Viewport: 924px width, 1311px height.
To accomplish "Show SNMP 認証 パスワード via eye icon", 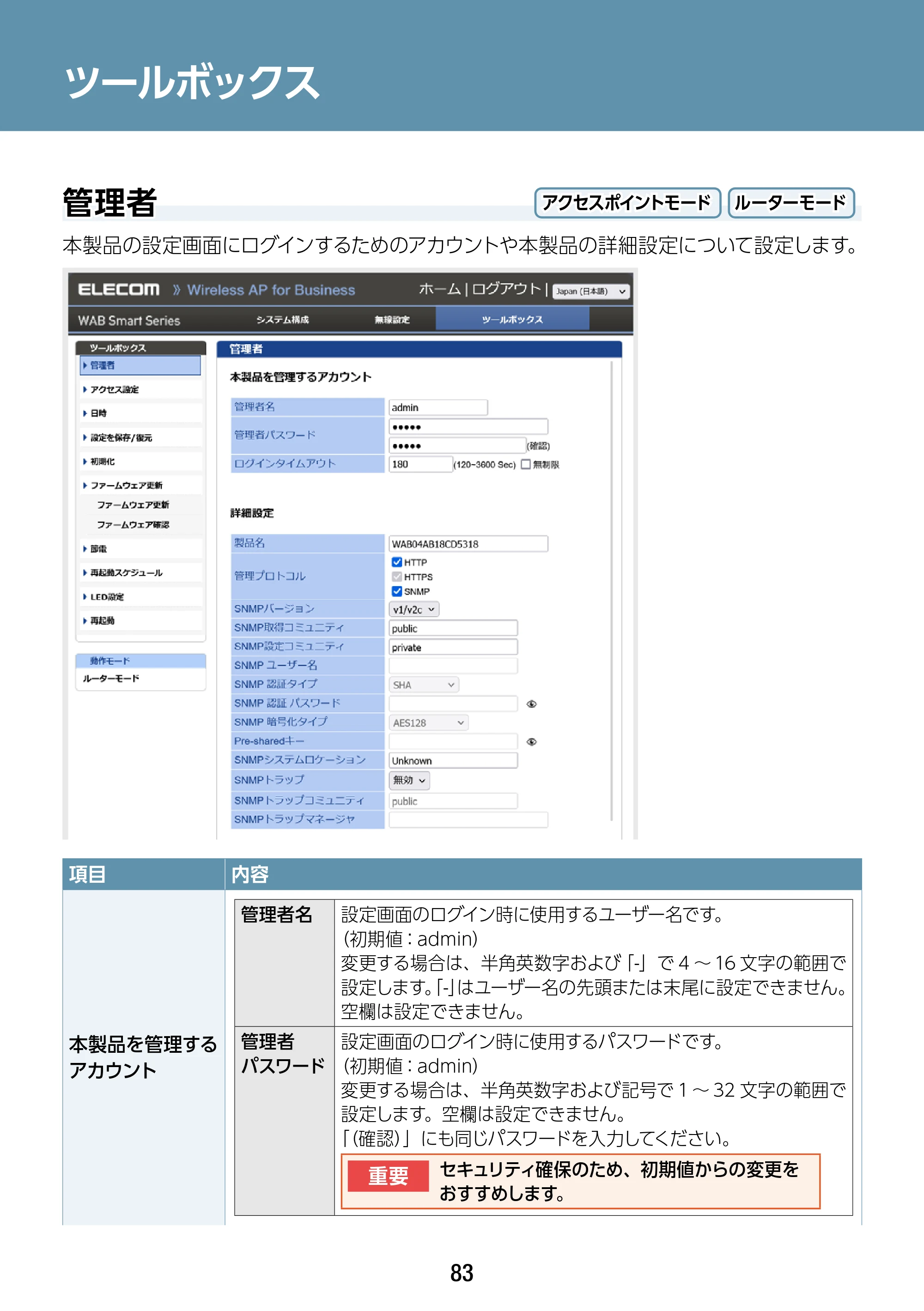I will coord(531,704).
